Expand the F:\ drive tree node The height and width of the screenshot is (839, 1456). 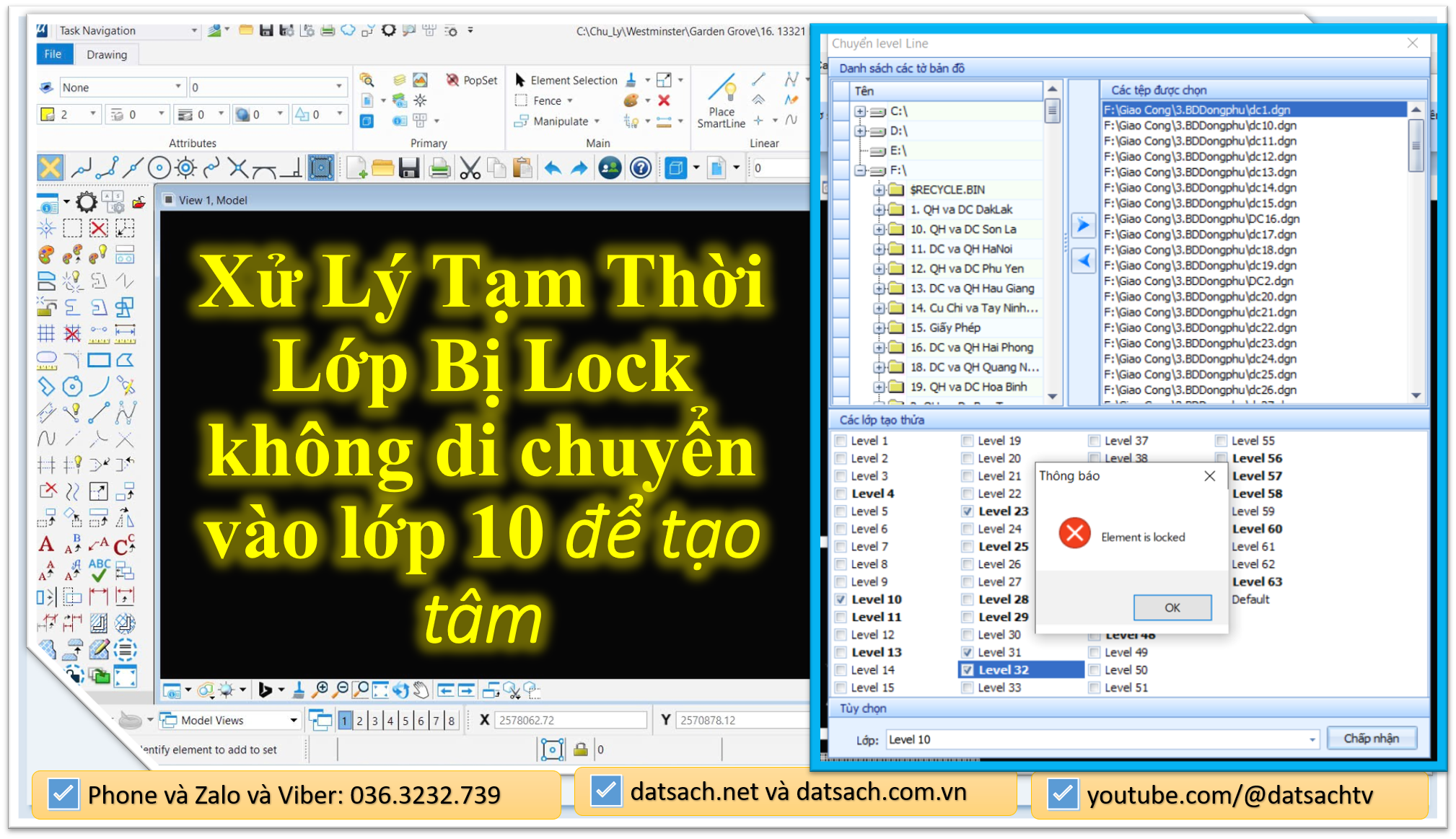tap(859, 170)
